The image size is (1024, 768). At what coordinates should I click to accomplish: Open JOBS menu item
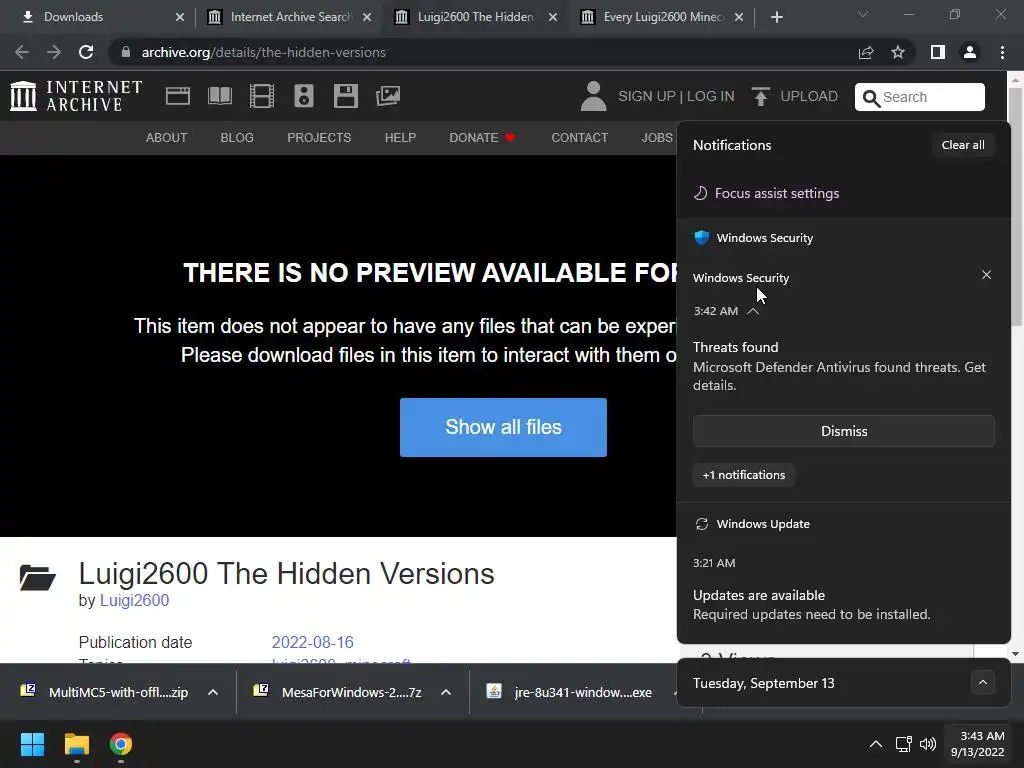[x=657, y=138]
